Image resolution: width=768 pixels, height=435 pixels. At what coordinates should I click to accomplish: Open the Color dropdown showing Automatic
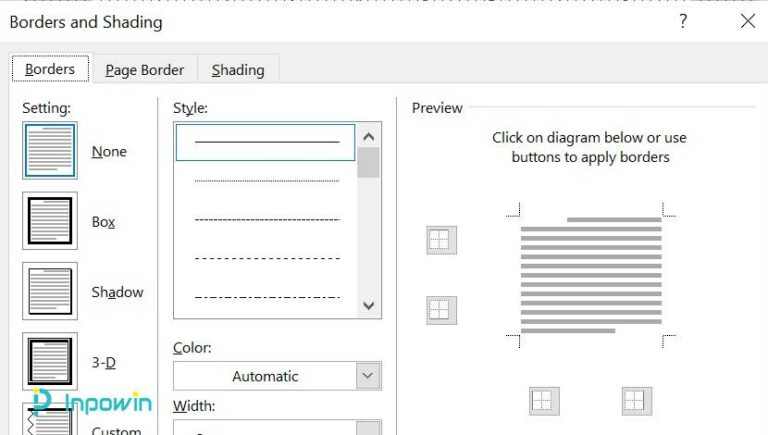[x=277, y=376]
